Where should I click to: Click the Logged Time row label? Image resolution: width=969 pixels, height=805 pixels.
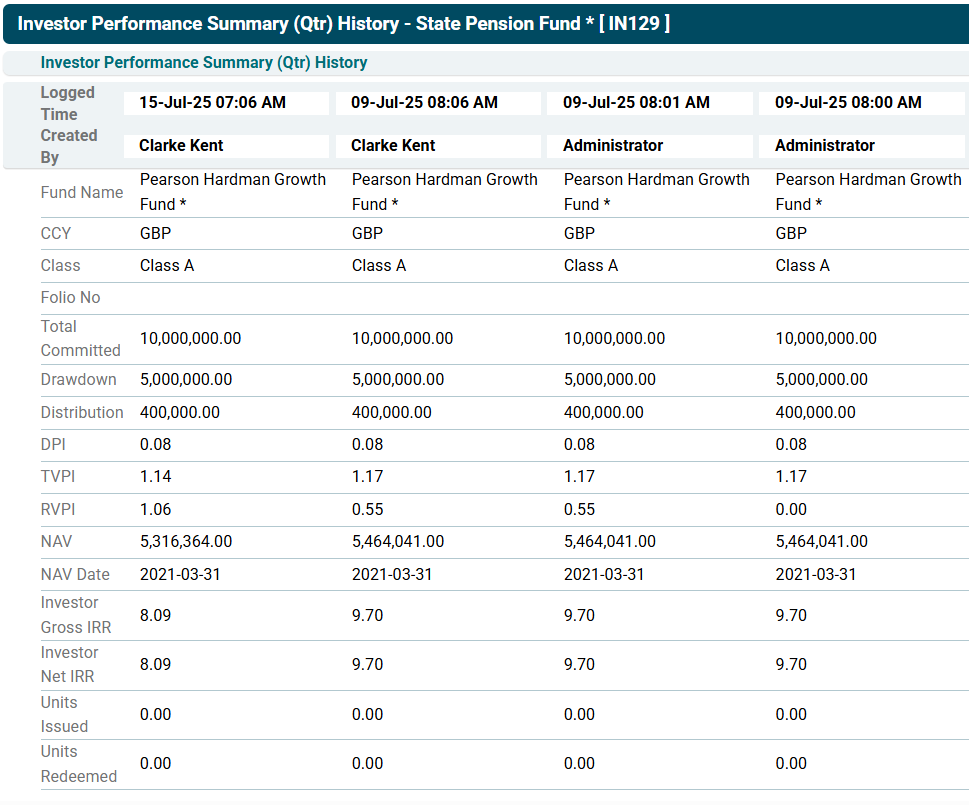[67, 103]
